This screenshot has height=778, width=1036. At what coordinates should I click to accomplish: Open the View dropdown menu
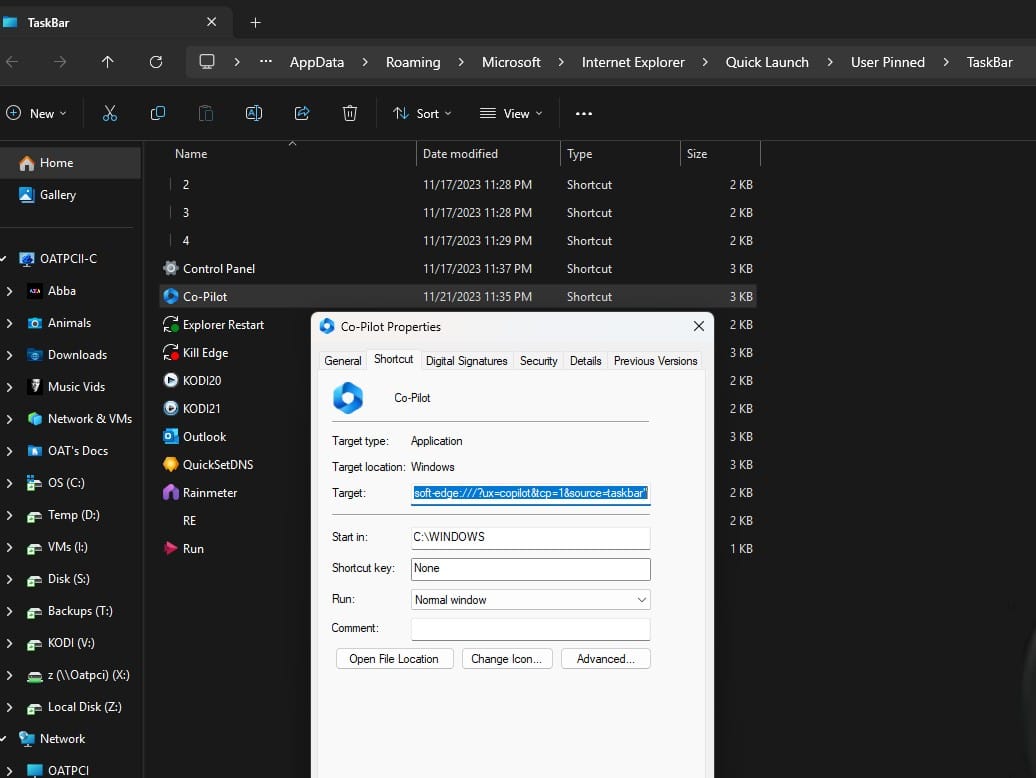511,114
